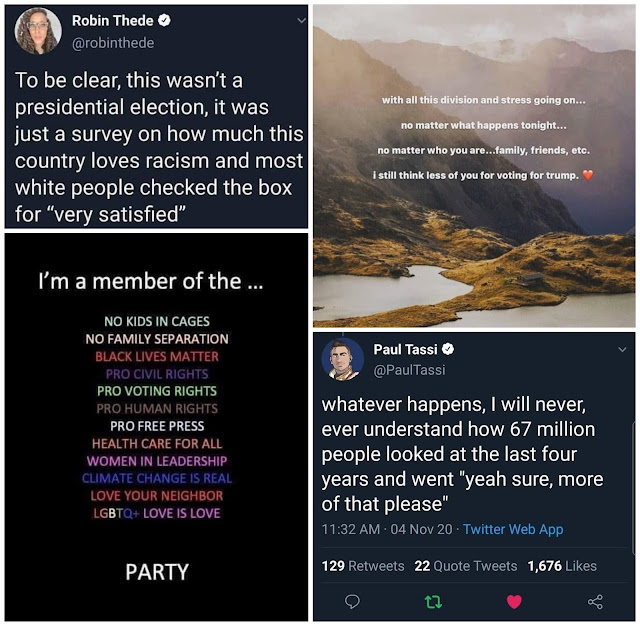This screenshot has width=640, height=626.
Task: Expand the chevron menu on Robin Thede's tweet
Action: coord(301,20)
